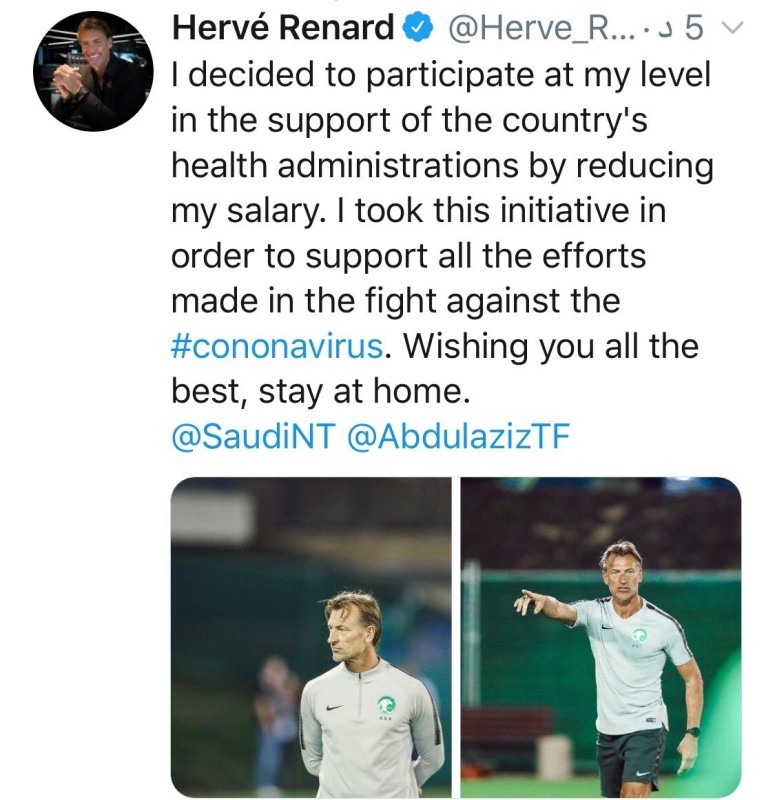Image resolution: width=775 pixels, height=800 pixels.
Task: Click the green crest on the white shirt
Action: (x=638, y=634)
